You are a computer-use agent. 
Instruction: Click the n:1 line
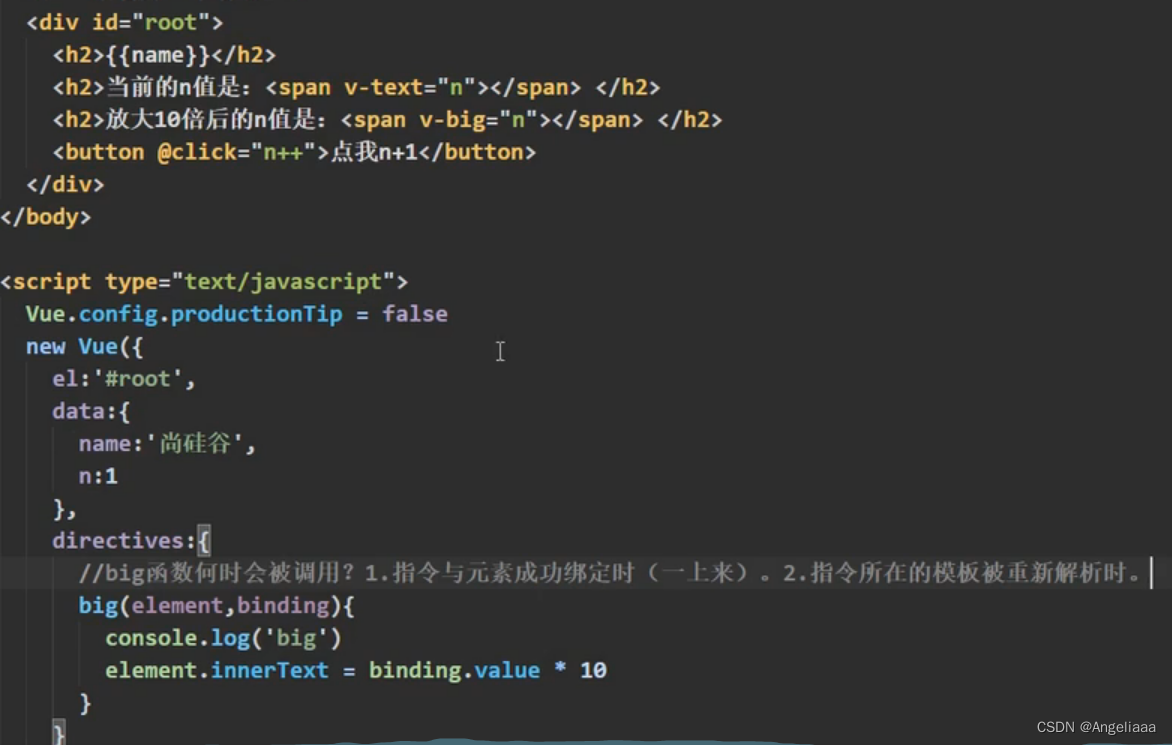(x=98, y=476)
